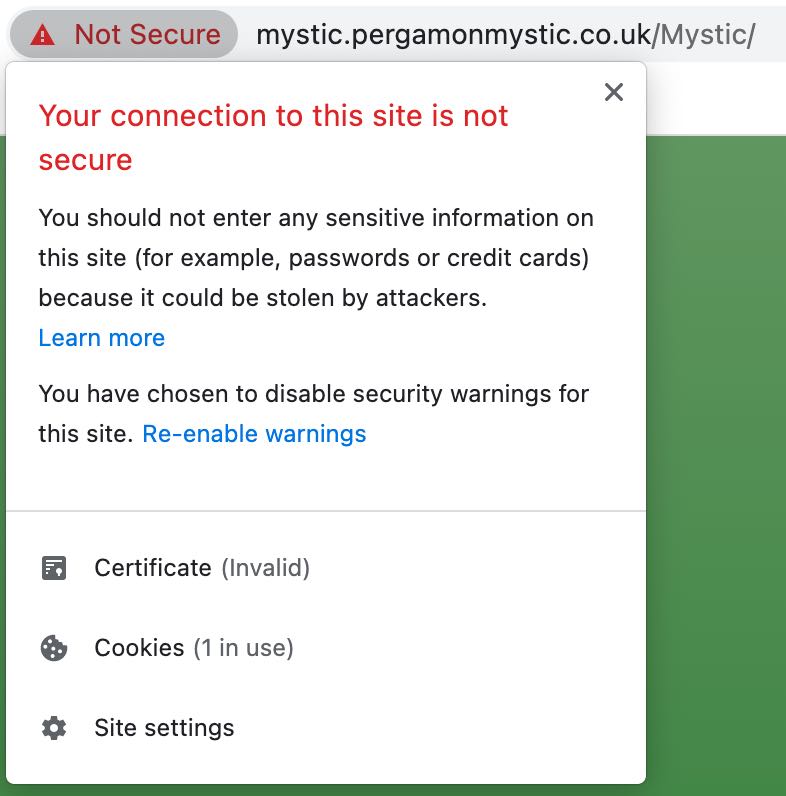Click the Not Secure label in address bar
This screenshot has height=796, width=786.
[147, 35]
